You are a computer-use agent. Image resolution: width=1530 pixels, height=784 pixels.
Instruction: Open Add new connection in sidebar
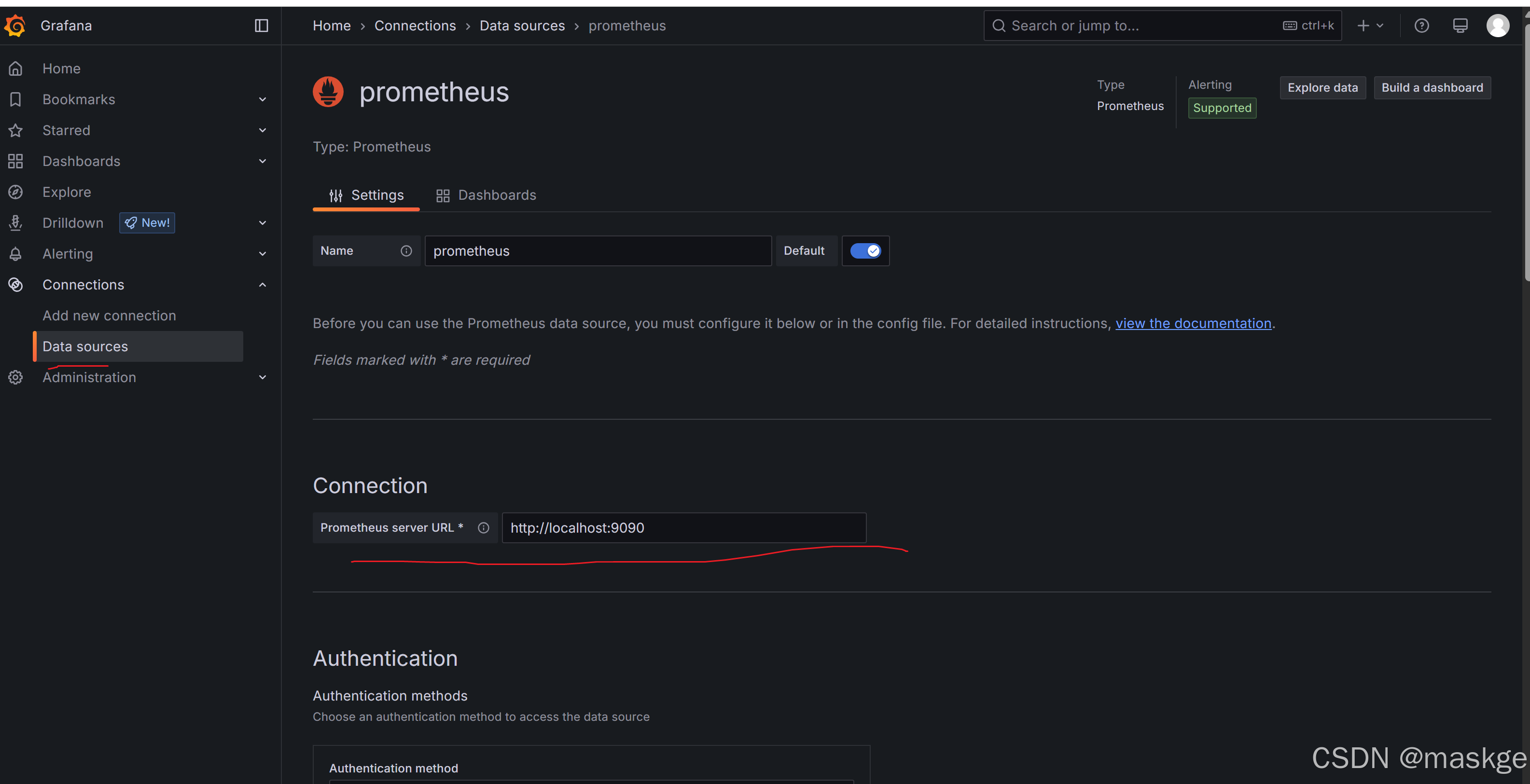click(x=109, y=316)
